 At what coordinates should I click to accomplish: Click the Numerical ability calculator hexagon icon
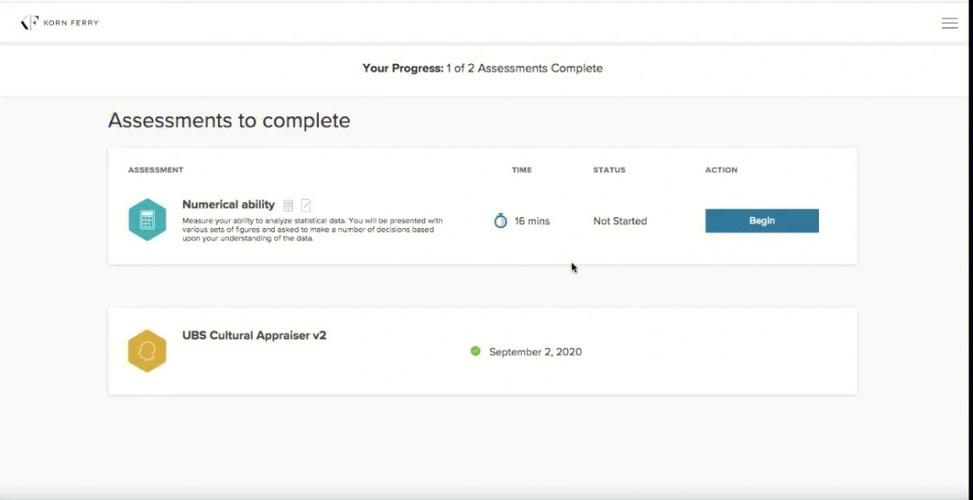pyautogui.click(x=147, y=220)
